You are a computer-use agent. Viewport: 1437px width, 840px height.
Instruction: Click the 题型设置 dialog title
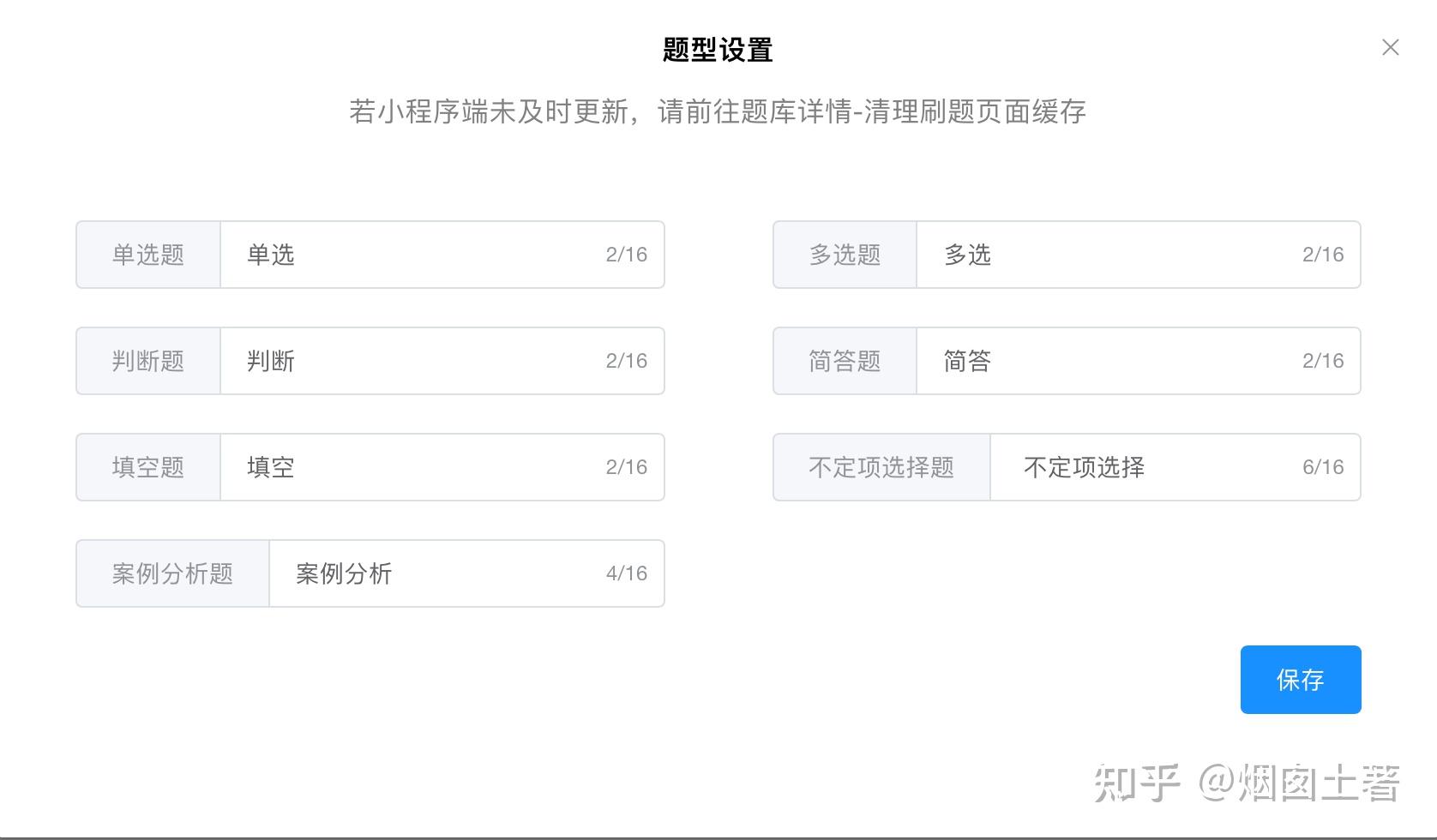pos(718,50)
